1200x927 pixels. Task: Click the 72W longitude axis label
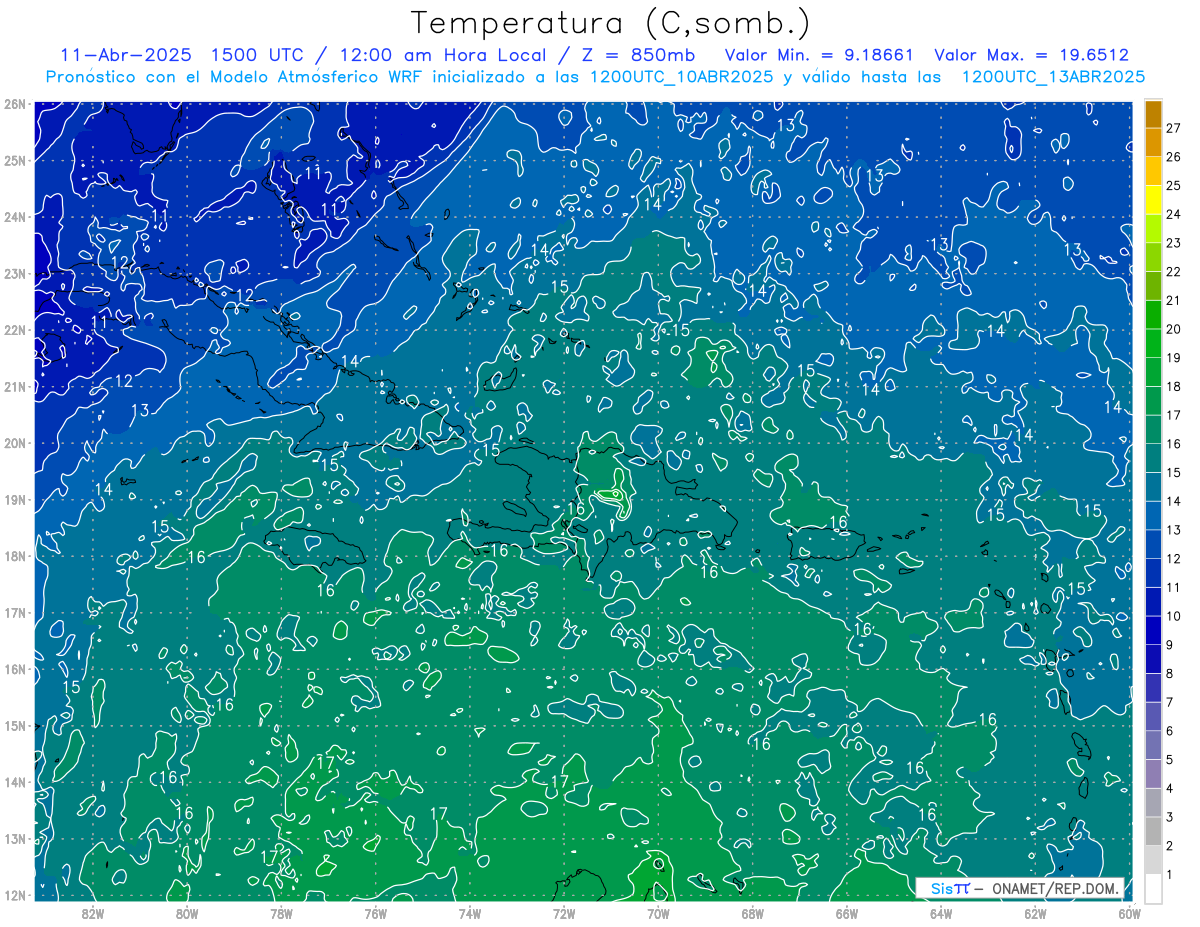[564, 913]
